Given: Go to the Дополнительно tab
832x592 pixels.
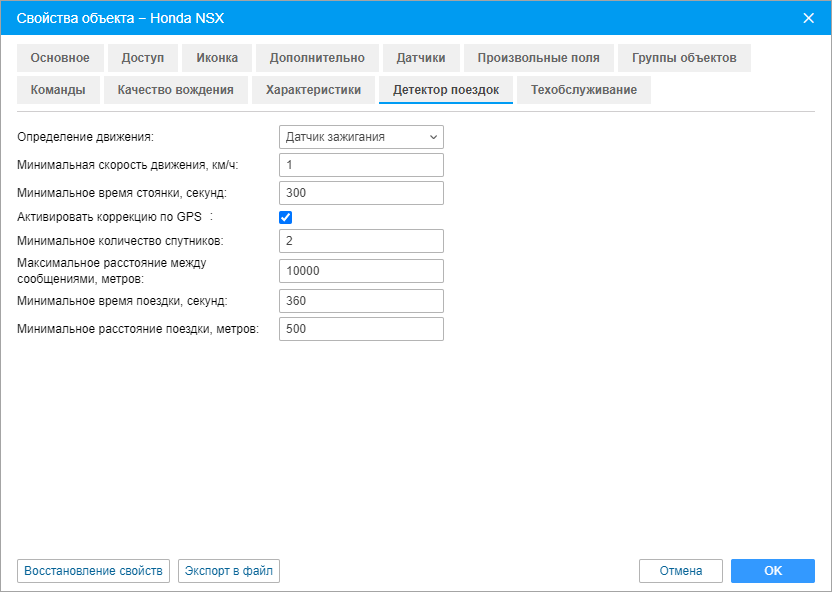Looking at the screenshot, I should point(317,58).
